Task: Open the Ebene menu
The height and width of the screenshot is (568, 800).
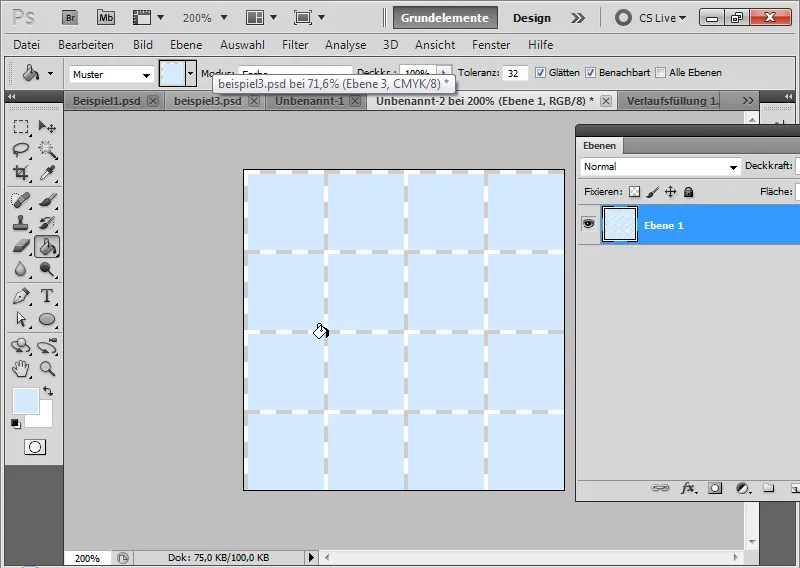Action: (x=186, y=45)
